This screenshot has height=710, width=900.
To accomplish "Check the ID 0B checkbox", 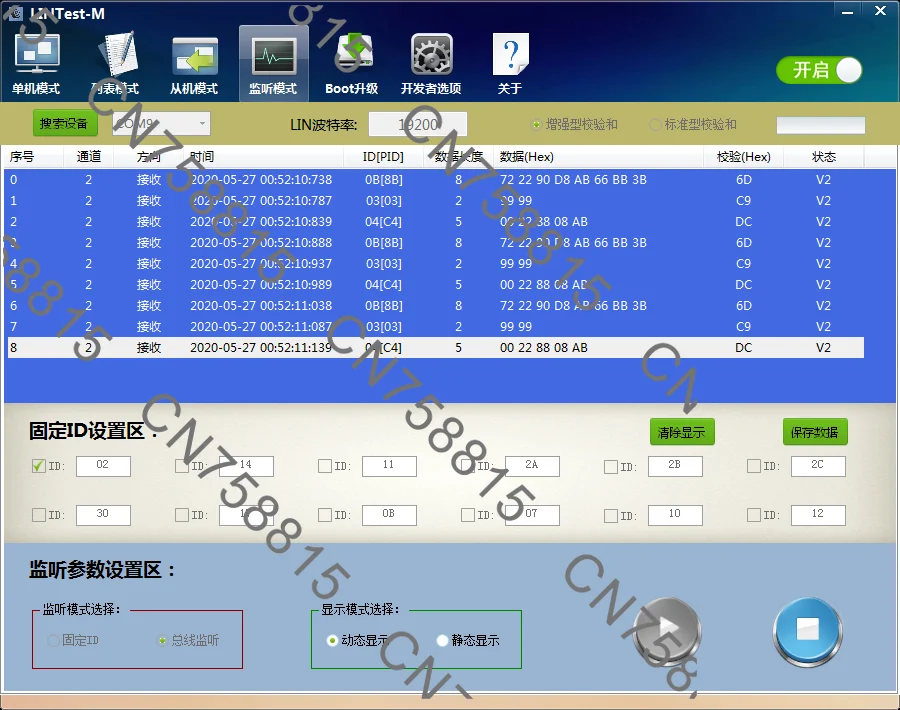I will click(325, 515).
